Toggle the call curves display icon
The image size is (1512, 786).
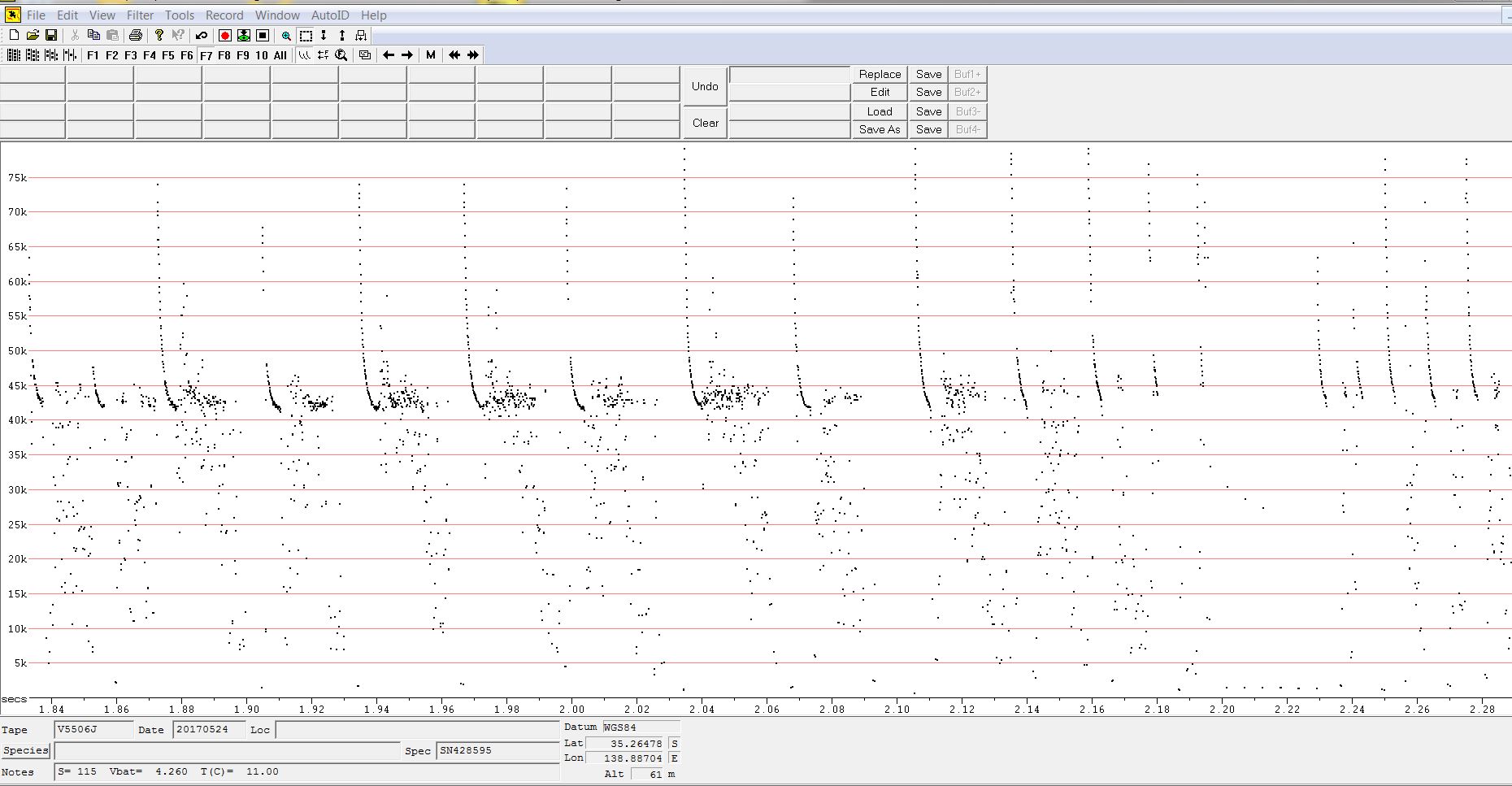tap(305, 55)
